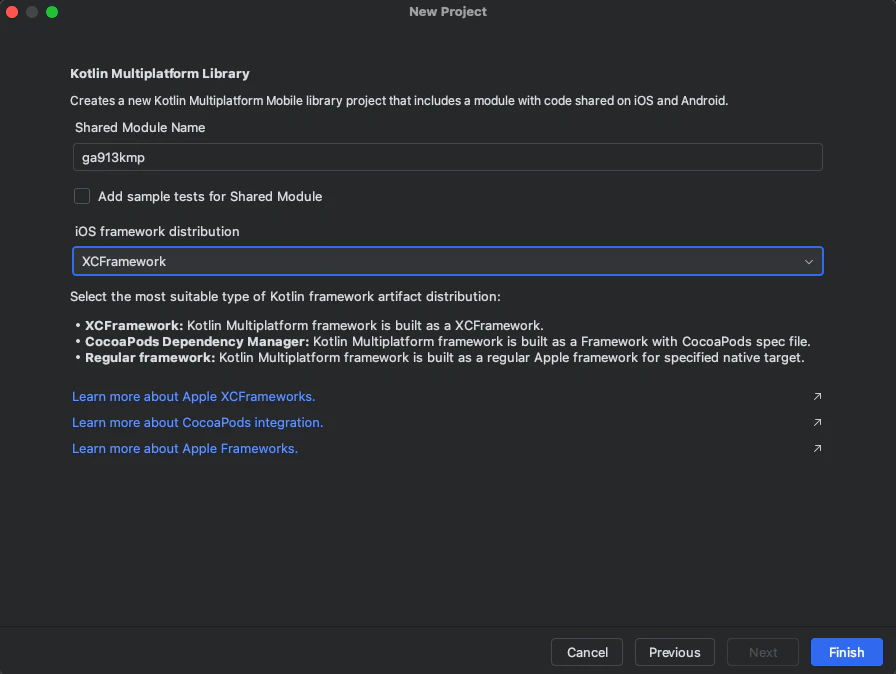Image resolution: width=896 pixels, height=674 pixels.
Task: Click external link arrow beside CocoaPods integration
Action: click(817, 422)
